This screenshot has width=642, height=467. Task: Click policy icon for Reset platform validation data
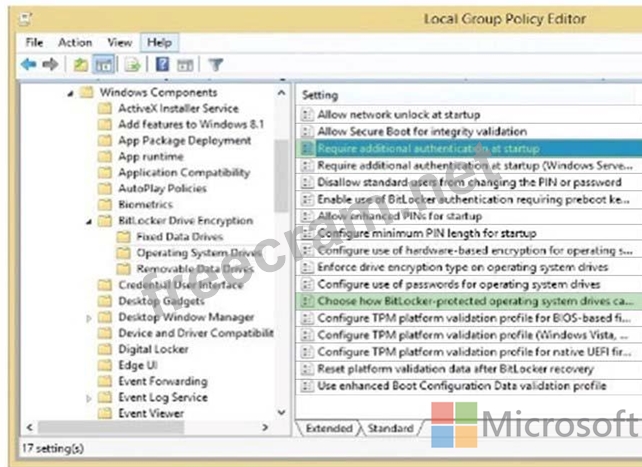pyautogui.click(x=307, y=369)
